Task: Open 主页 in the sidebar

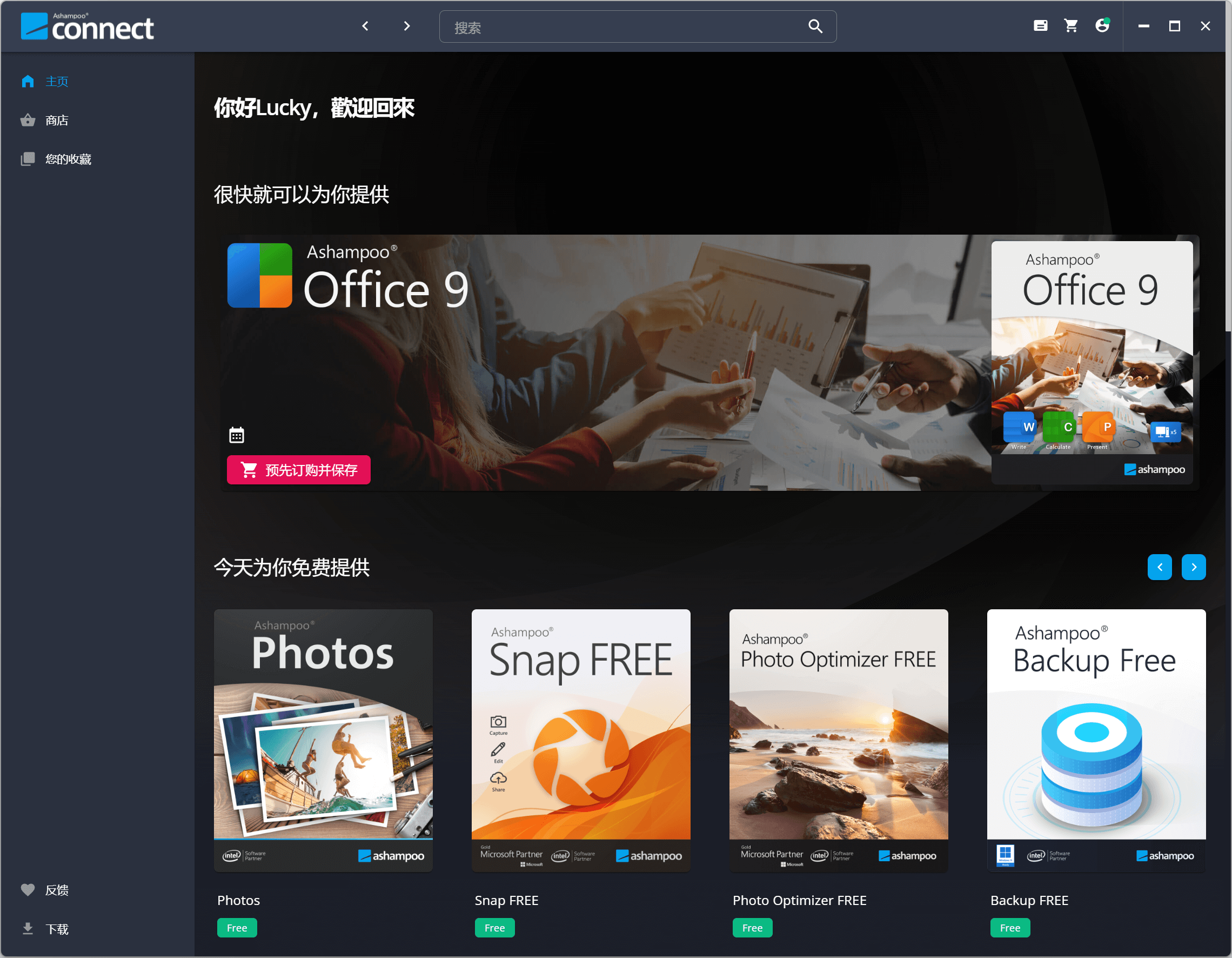Action: (x=57, y=81)
